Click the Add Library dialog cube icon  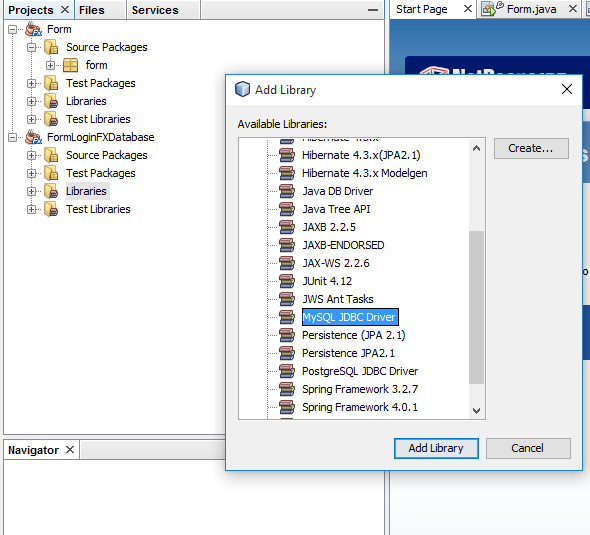[242, 90]
